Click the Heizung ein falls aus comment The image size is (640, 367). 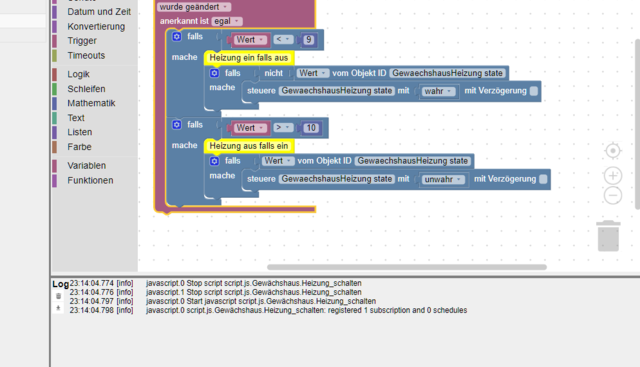click(249, 58)
